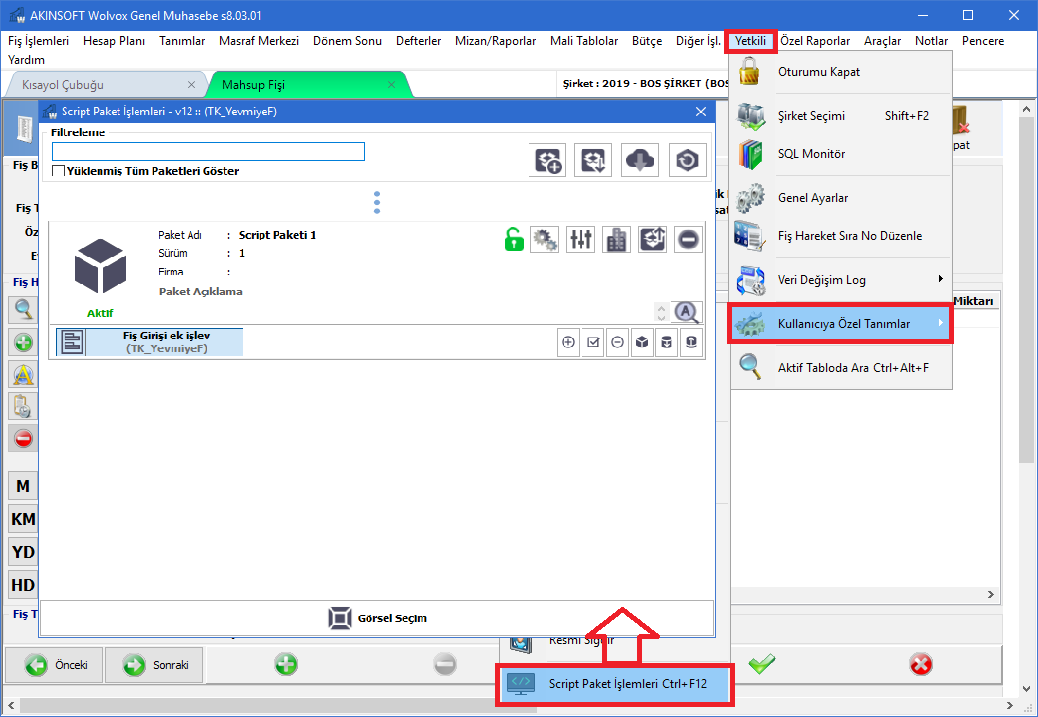
Task: Close the Kısayol Çubuğu tab
Action: (191, 85)
